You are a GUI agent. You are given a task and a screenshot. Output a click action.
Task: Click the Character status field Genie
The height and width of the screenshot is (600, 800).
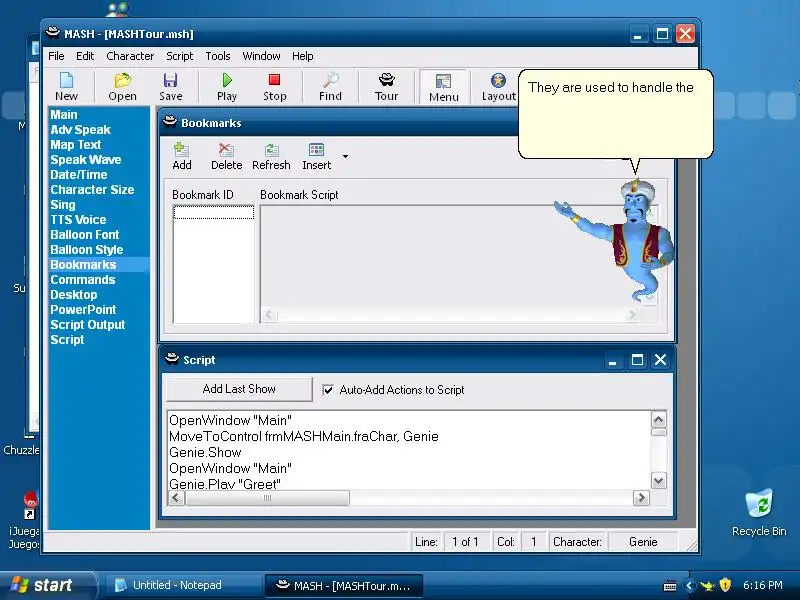pyautogui.click(x=643, y=542)
